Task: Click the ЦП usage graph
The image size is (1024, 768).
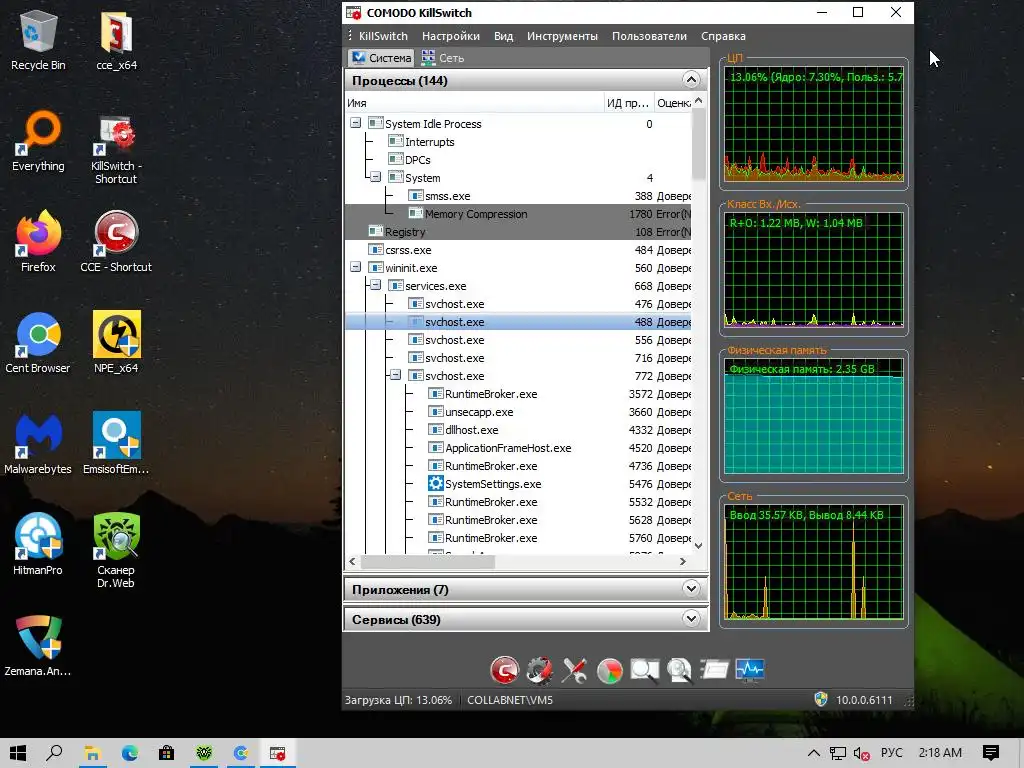Action: click(x=814, y=124)
